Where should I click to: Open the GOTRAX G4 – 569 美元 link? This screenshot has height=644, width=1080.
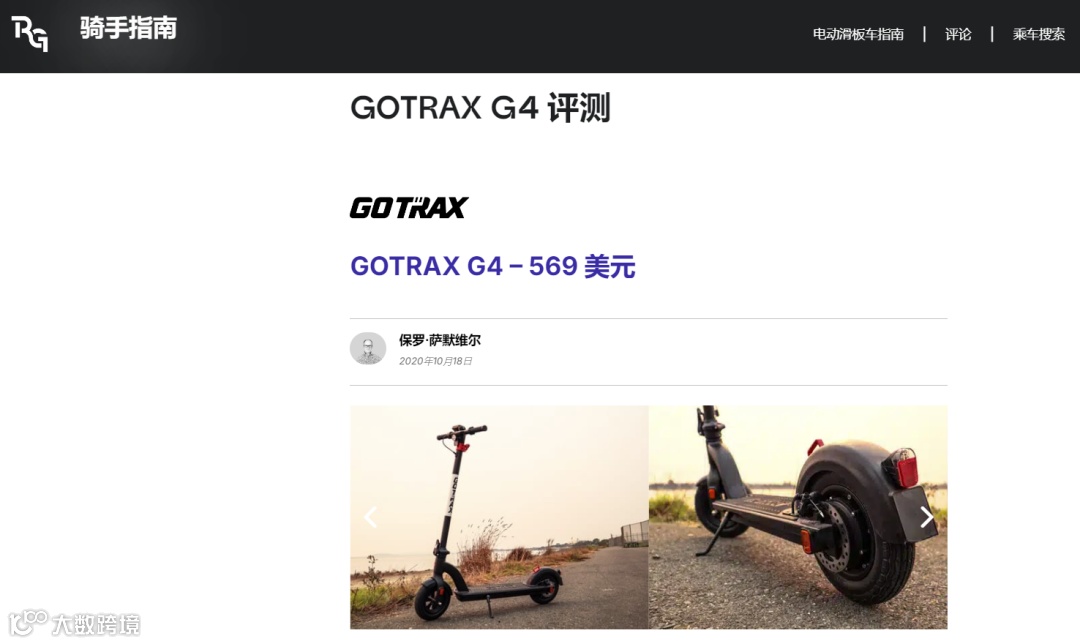492,266
